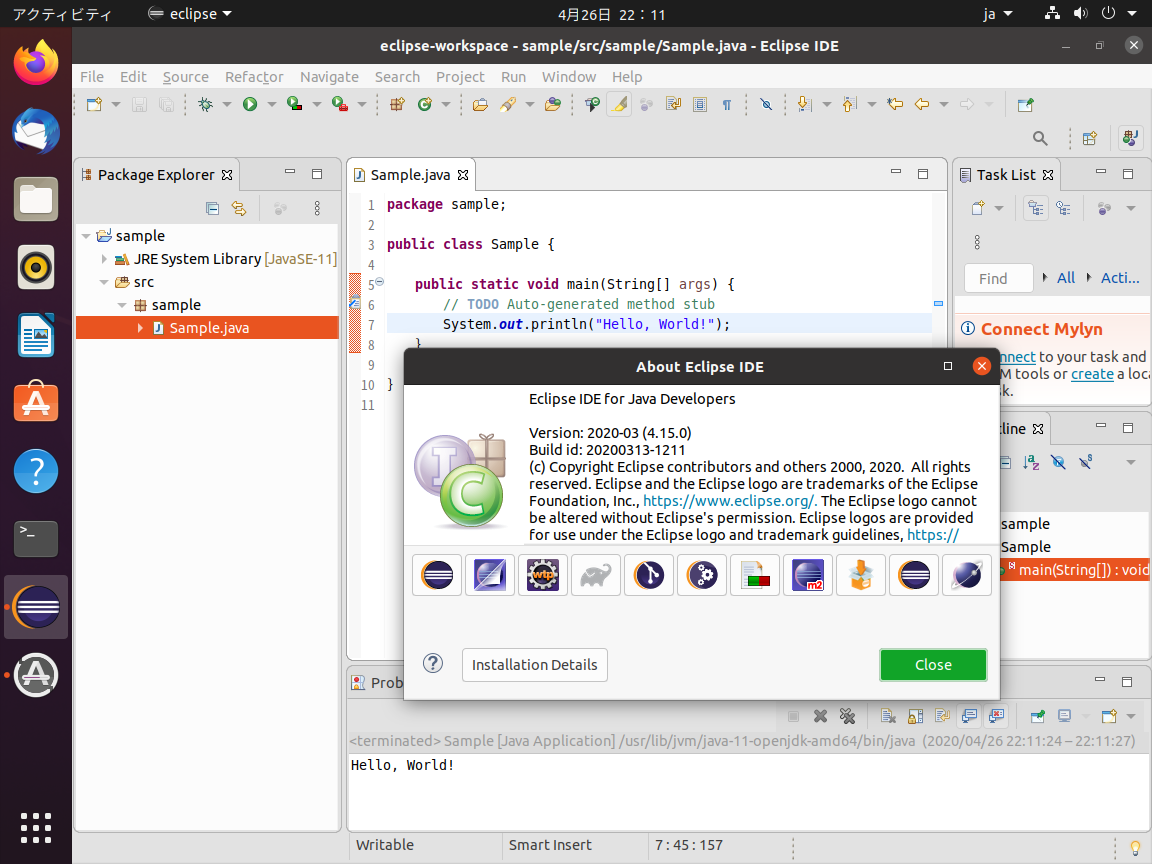Collapse the src folder node
This screenshot has width=1152, height=864.
(x=104, y=282)
